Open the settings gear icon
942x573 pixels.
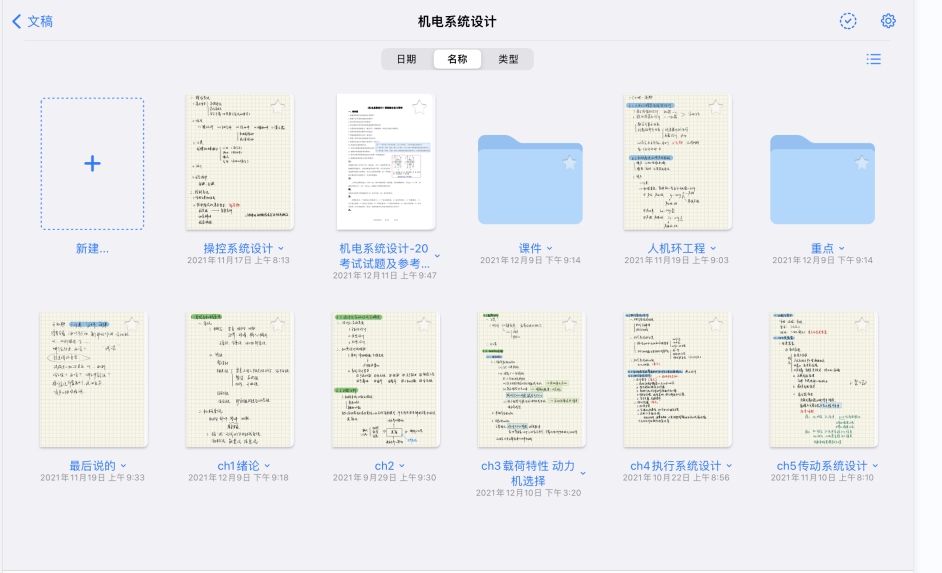888,21
